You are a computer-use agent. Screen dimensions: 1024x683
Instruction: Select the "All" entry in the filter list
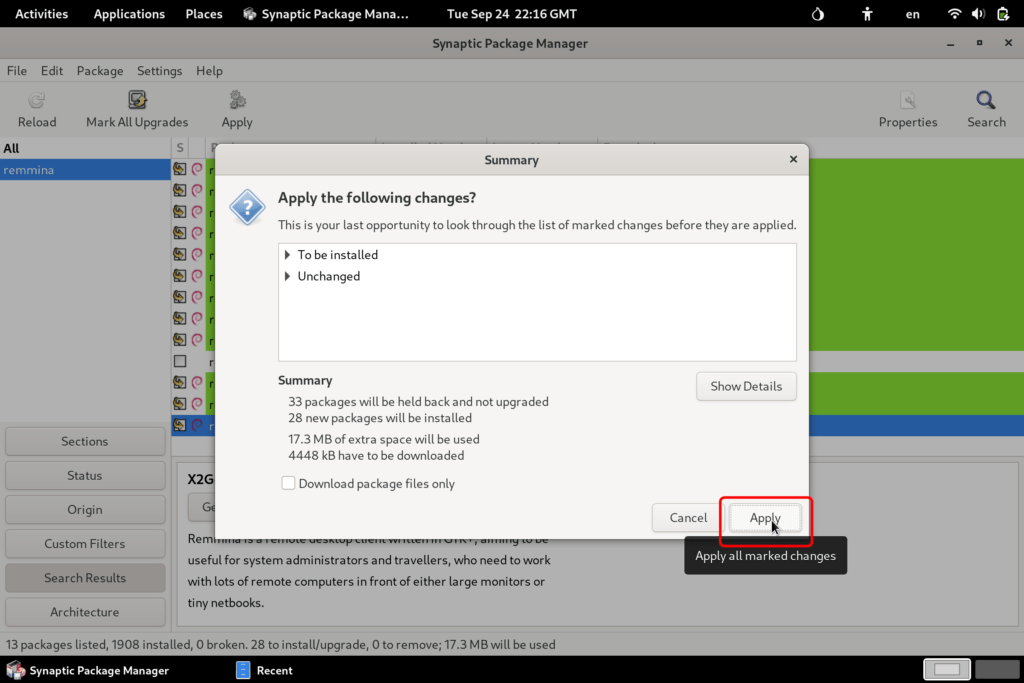click(85, 148)
